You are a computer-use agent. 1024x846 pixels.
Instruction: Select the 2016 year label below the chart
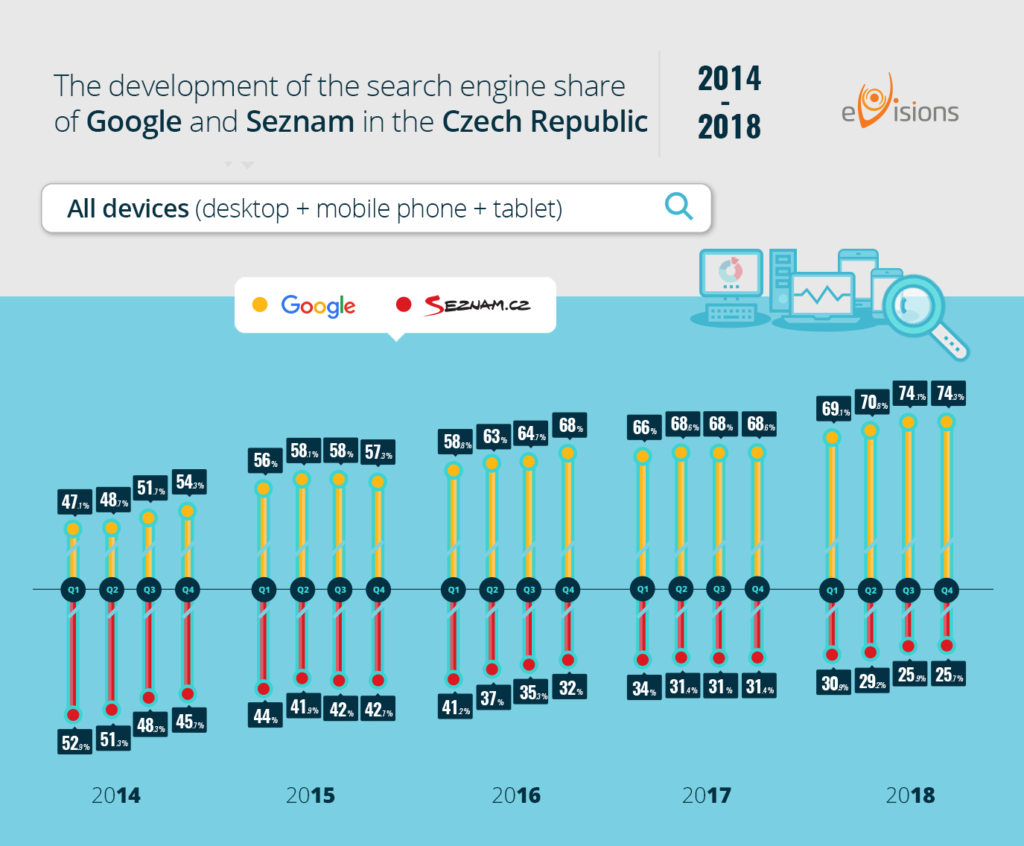coord(516,795)
